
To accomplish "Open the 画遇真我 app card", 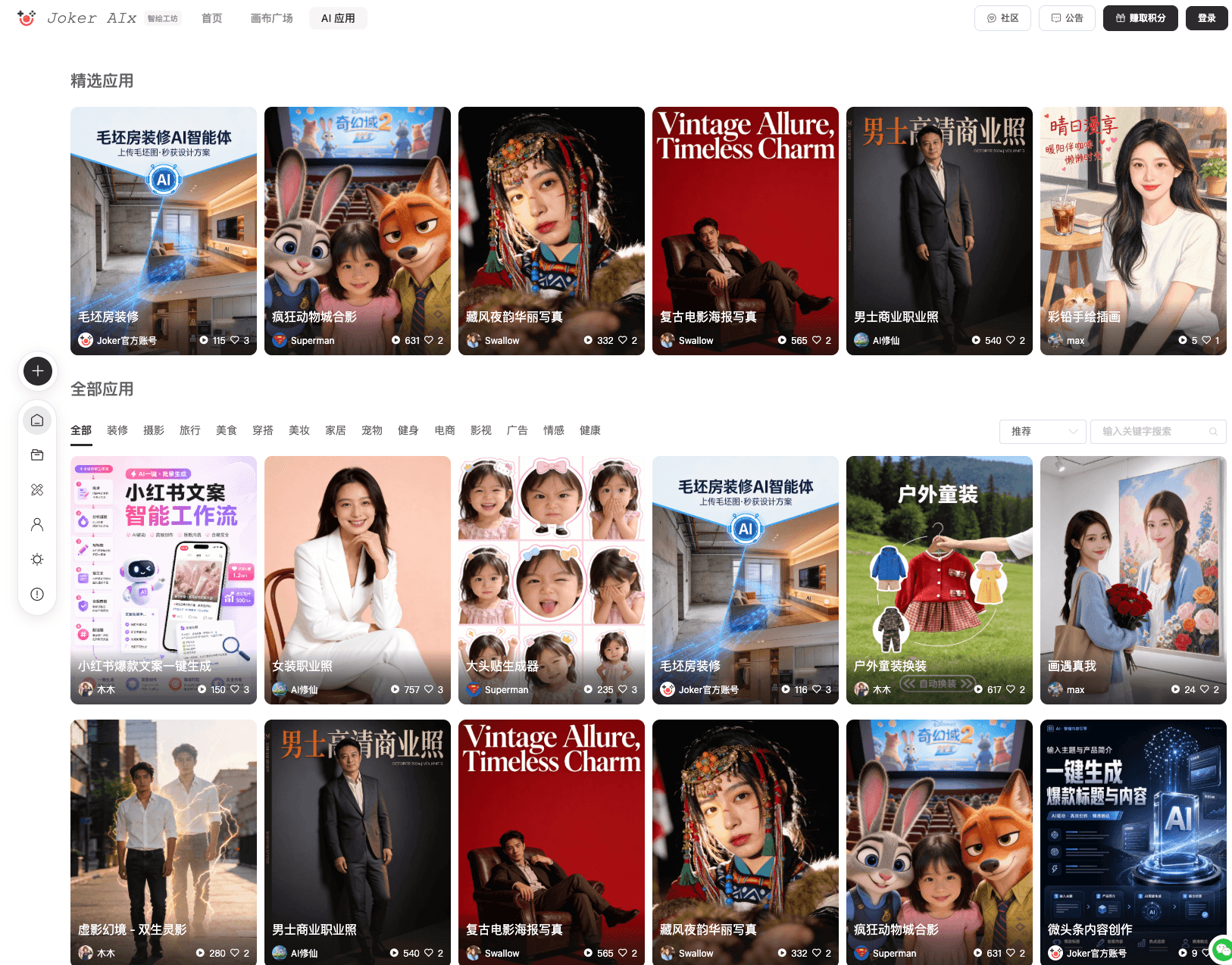I will (1134, 580).
